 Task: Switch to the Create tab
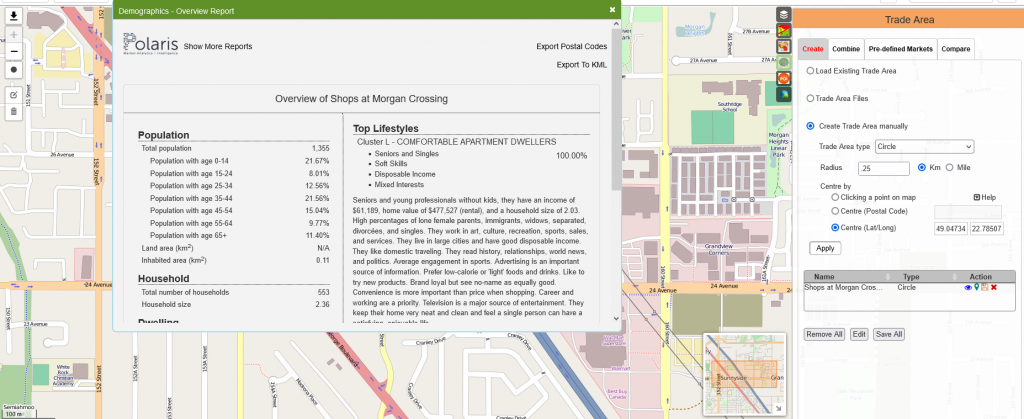[813, 49]
